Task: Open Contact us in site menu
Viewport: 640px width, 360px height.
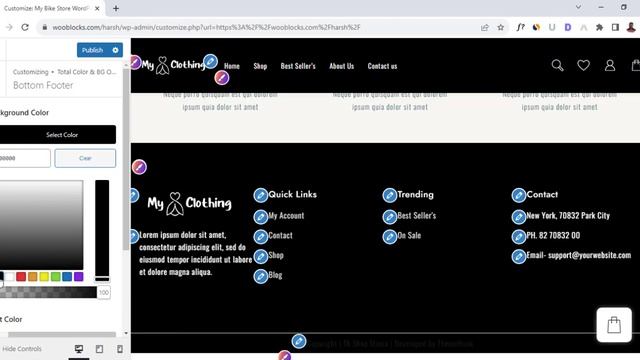Action: [x=382, y=66]
